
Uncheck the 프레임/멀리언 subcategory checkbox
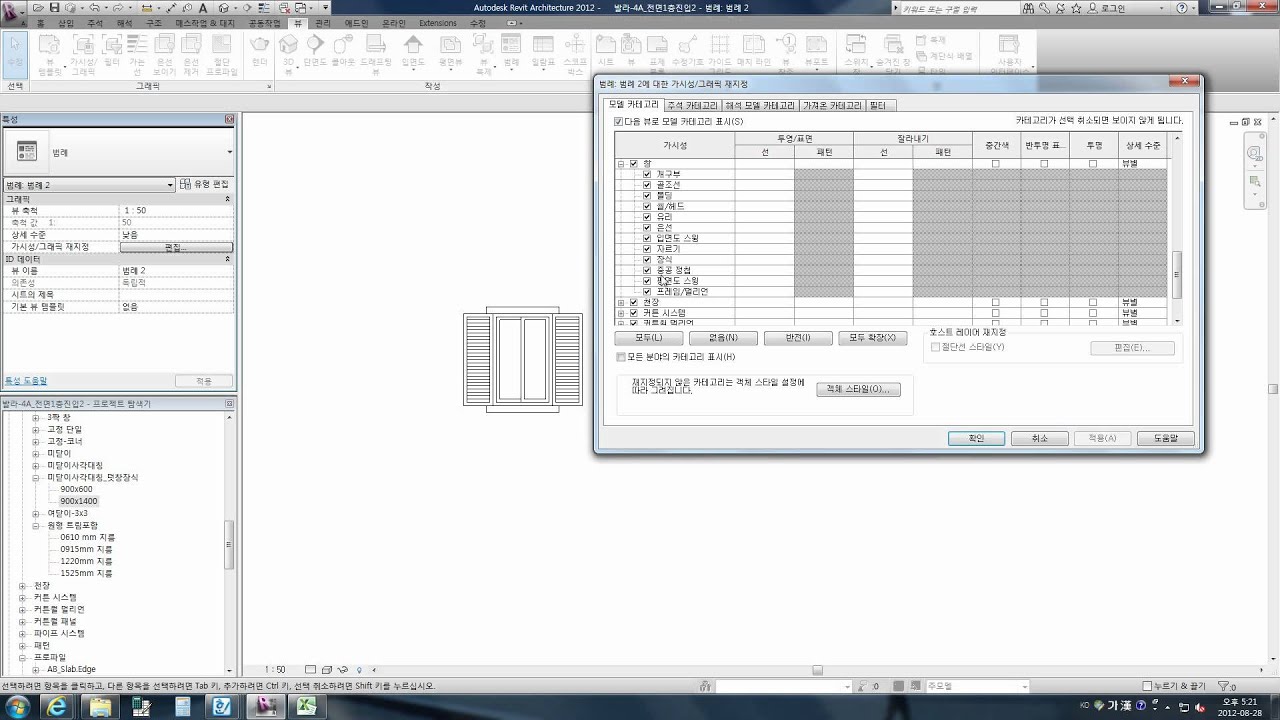pos(647,292)
